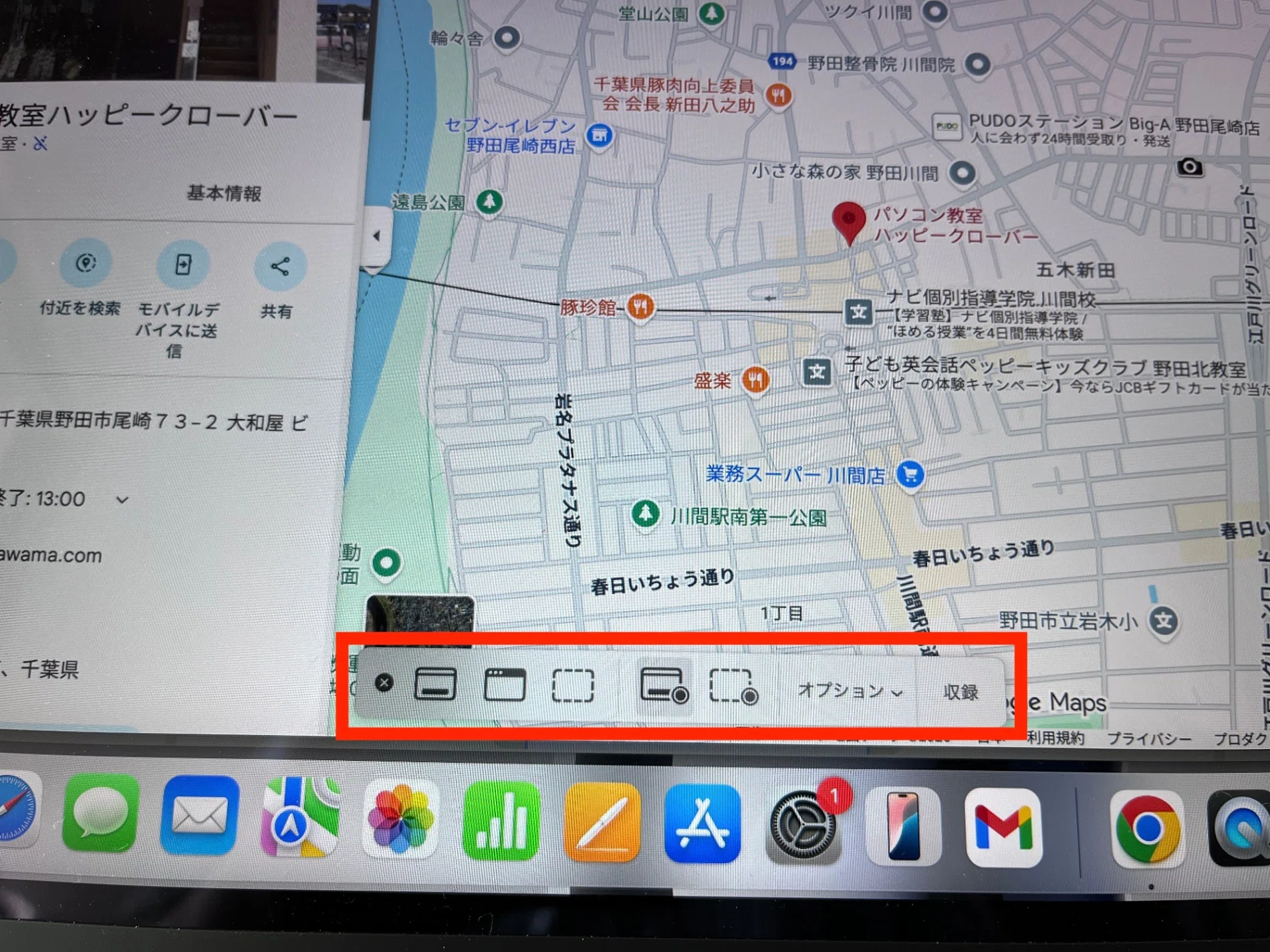The height and width of the screenshot is (952, 1270).
Task: Close the screenshot toolbar
Action: coord(384,683)
